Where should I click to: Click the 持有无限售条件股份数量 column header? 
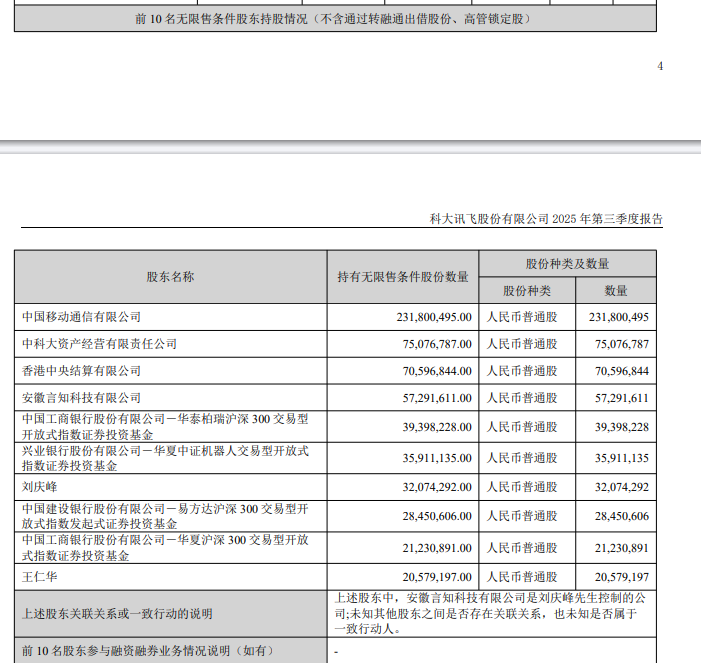coord(403,277)
